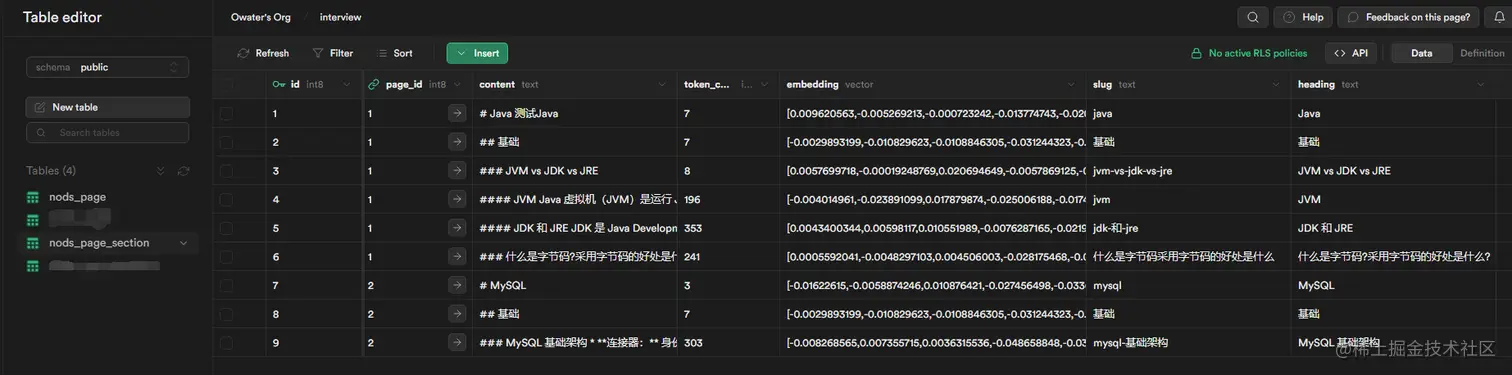
Task: Follow the foreign key arrow in row 5
Action: 457,228
